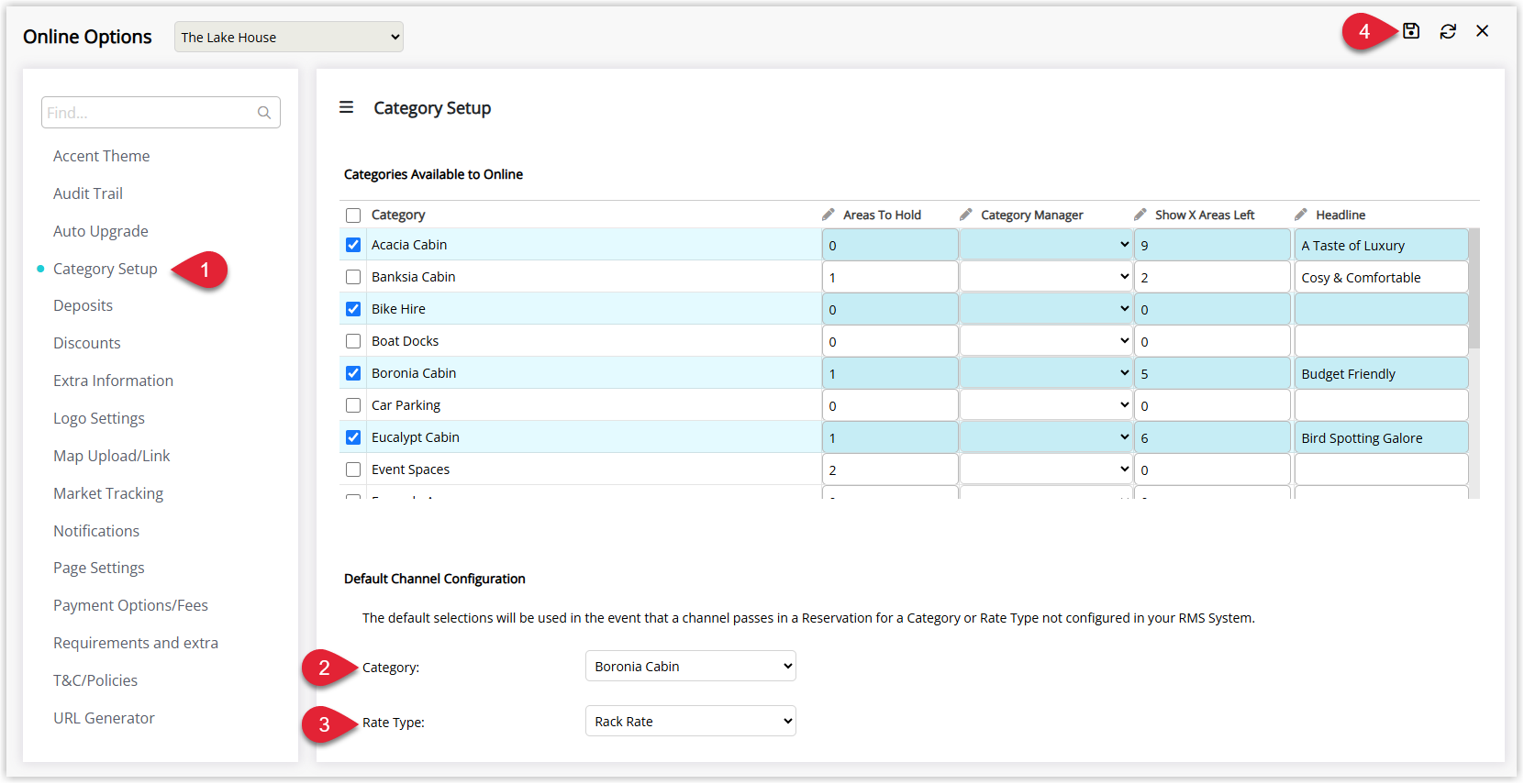This screenshot has width=1524, height=784.
Task: Go to Page Settings
Action: 99,568
